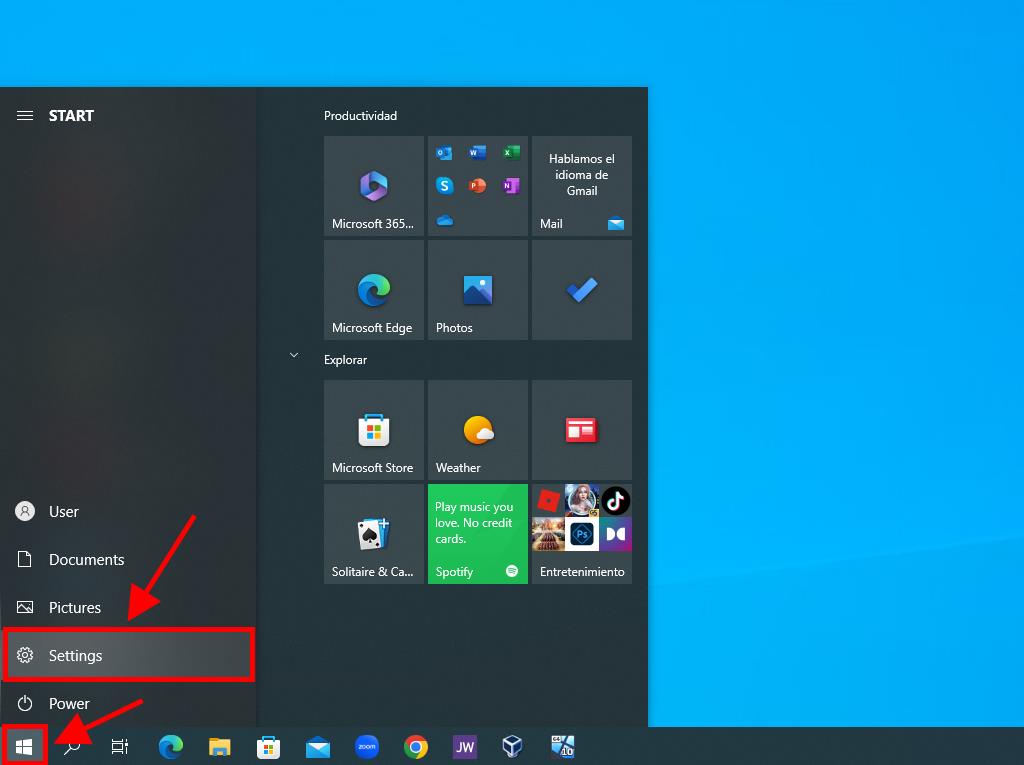Click the Windows Start button
The height and width of the screenshot is (765, 1024).
(24, 746)
